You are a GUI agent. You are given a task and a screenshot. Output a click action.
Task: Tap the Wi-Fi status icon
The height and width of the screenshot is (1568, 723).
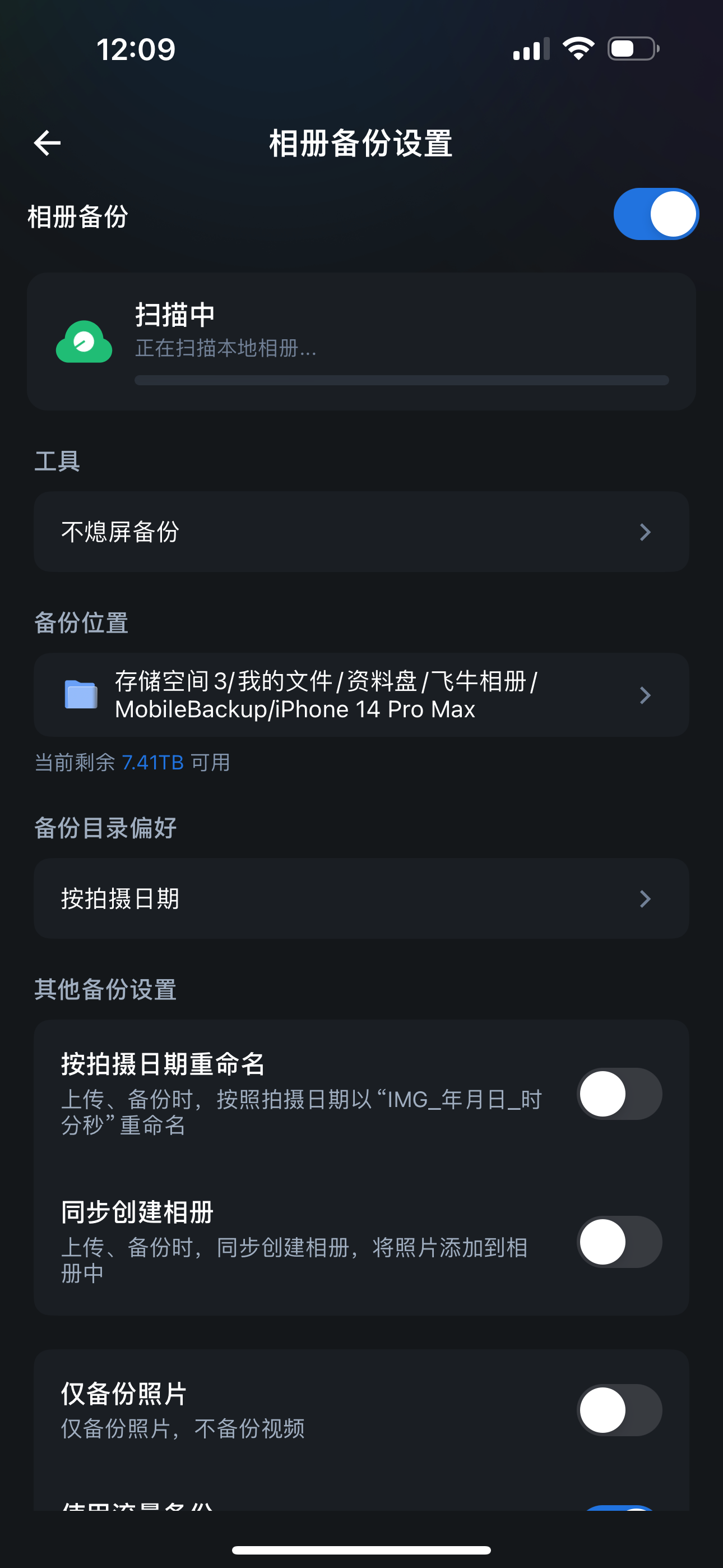tap(578, 49)
